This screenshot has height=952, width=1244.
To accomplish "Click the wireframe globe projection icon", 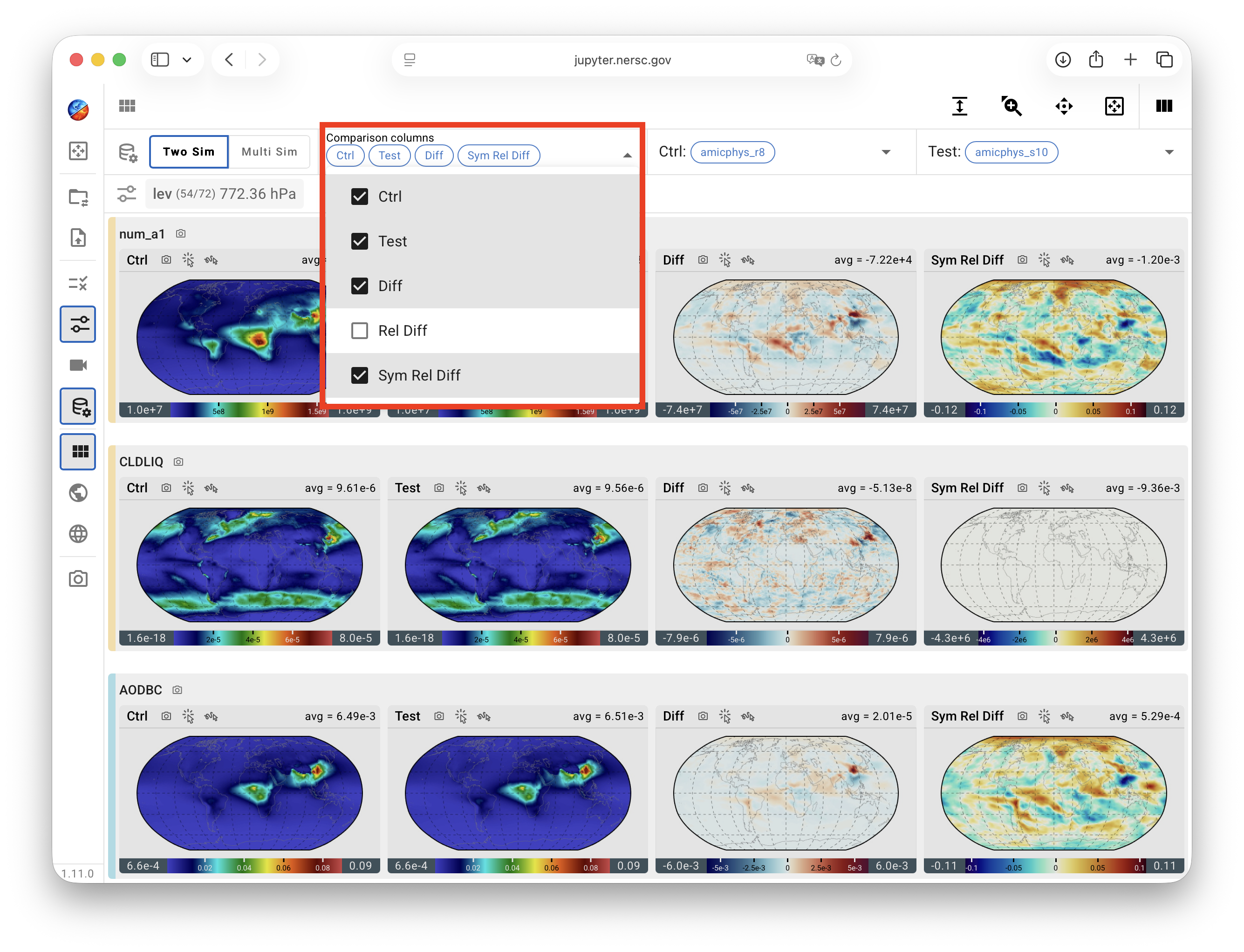I will click(x=78, y=533).
